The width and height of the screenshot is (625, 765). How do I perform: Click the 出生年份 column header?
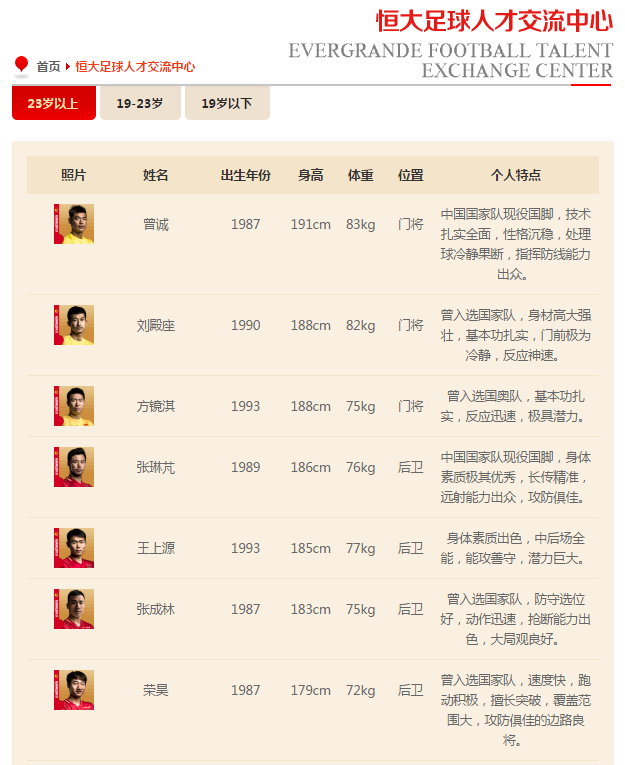245,175
